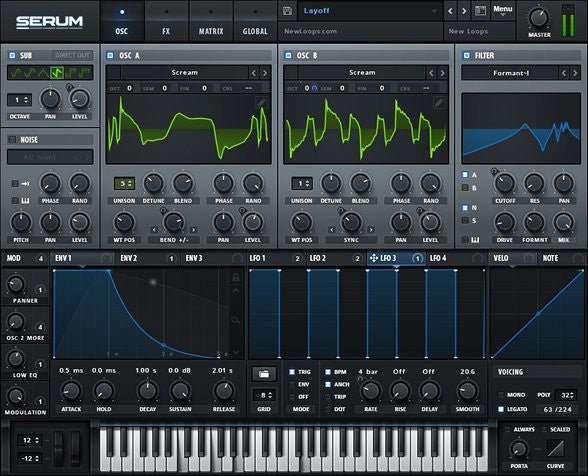
Task: Select the ENV 3 tab
Action: click(212, 258)
